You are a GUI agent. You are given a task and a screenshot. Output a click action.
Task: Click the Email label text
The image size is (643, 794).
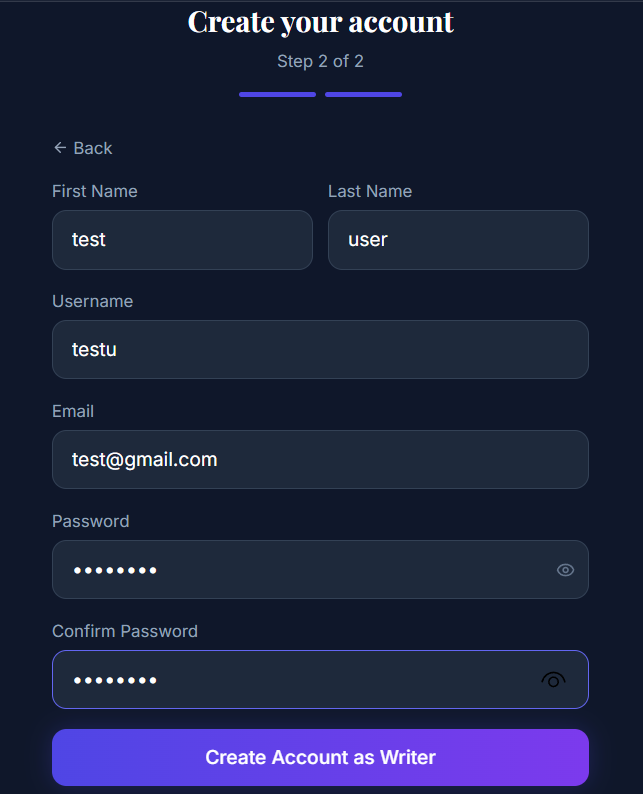(x=73, y=411)
